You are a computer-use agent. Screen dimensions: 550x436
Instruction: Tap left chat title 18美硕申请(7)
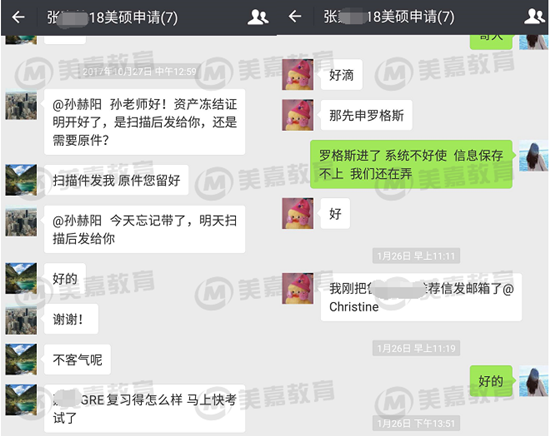coord(133,17)
